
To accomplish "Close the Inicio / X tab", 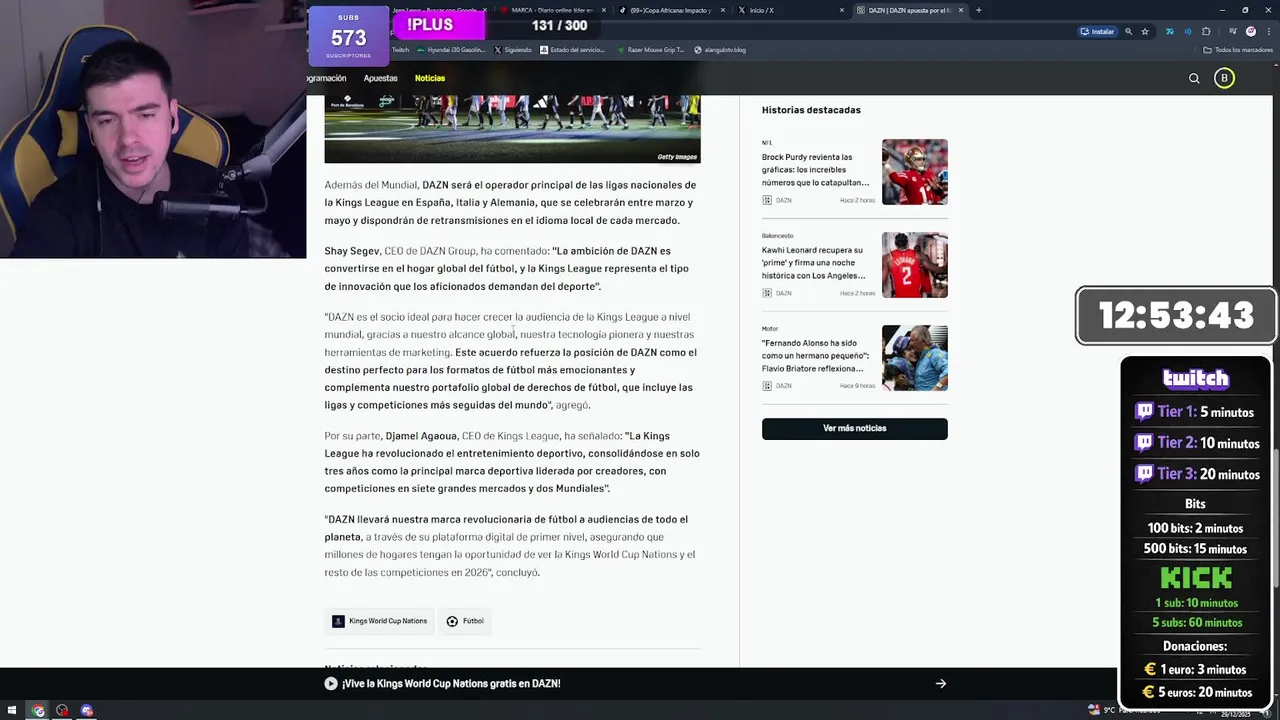I will (842, 10).
